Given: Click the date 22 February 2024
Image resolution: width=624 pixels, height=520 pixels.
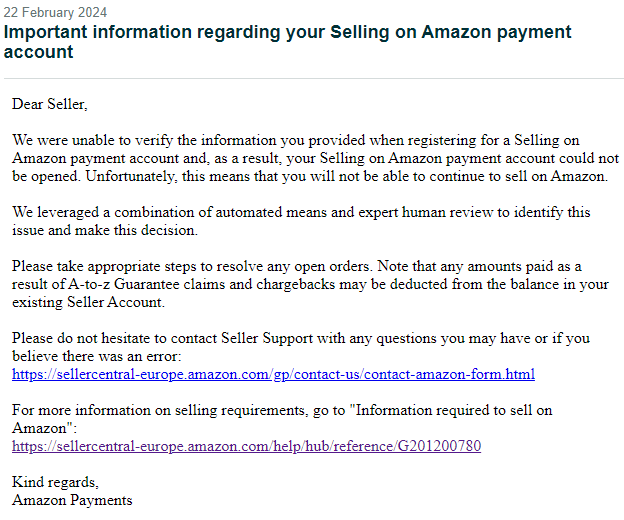Looking at the screenshot, I should click(x=55, y=12).
